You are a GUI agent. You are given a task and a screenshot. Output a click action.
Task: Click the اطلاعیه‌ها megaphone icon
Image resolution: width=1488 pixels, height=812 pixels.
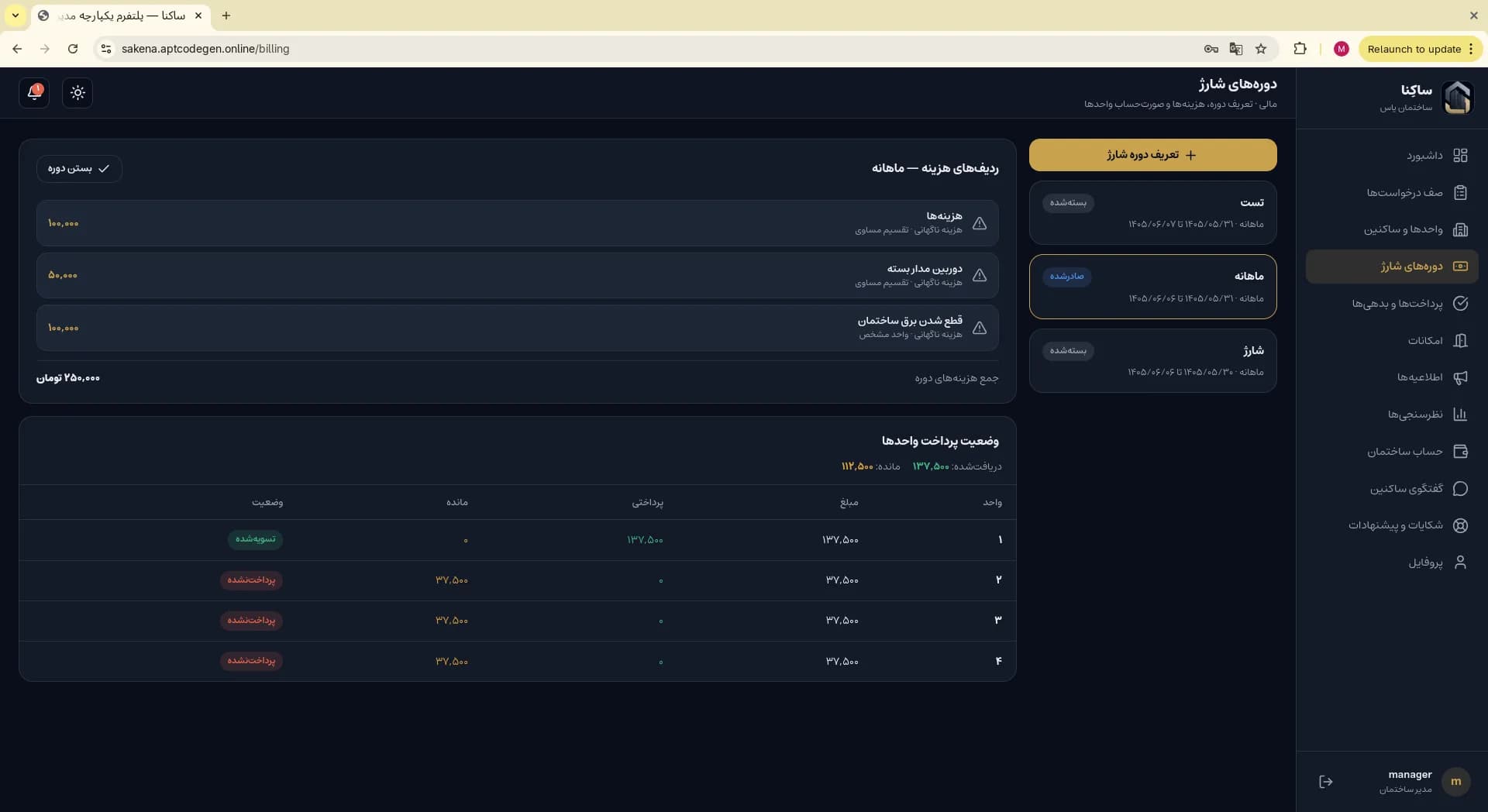pos(1460,377)
